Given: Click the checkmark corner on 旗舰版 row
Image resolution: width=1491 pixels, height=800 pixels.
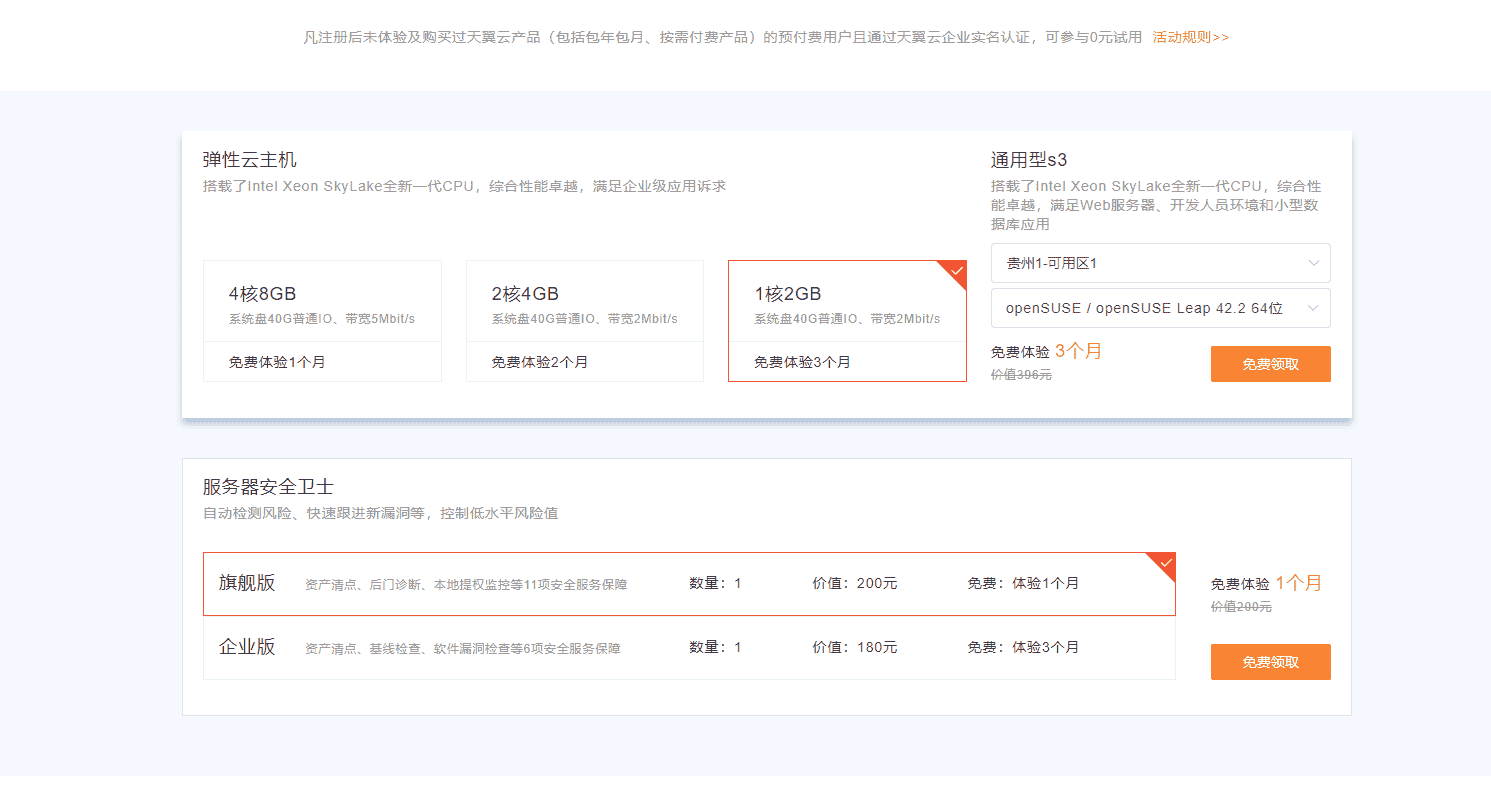Looking at the screenshot, I should click(x=1164, y=563).
